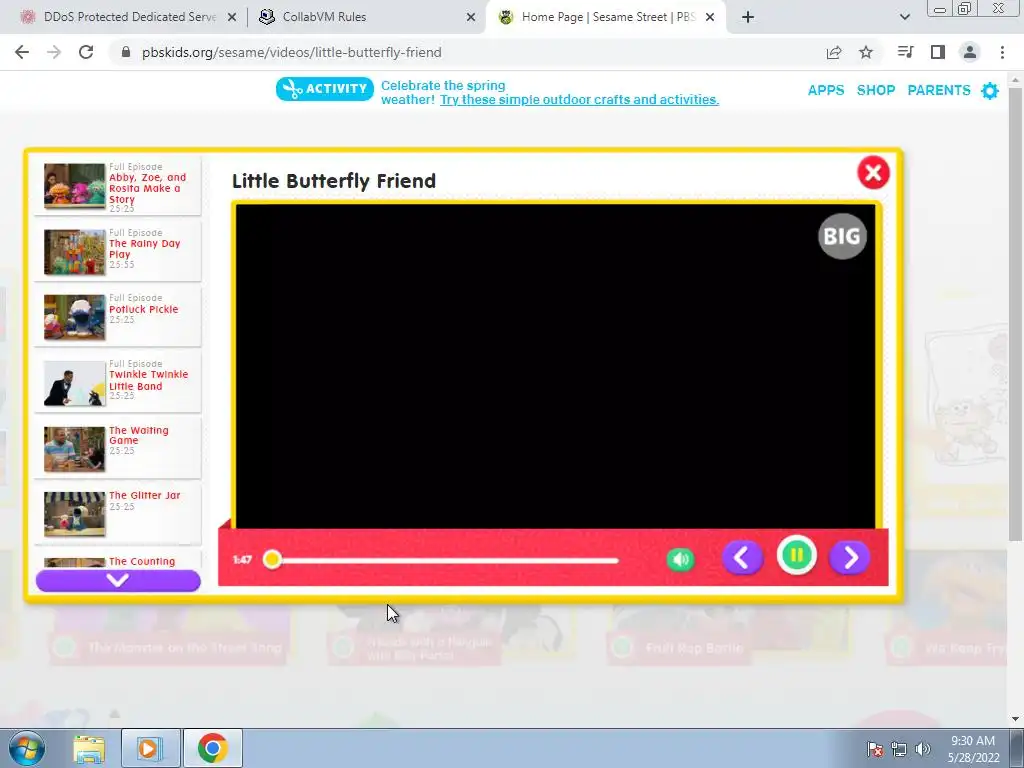
Task: Open The Waiting Game video
Action: (118, 448)
